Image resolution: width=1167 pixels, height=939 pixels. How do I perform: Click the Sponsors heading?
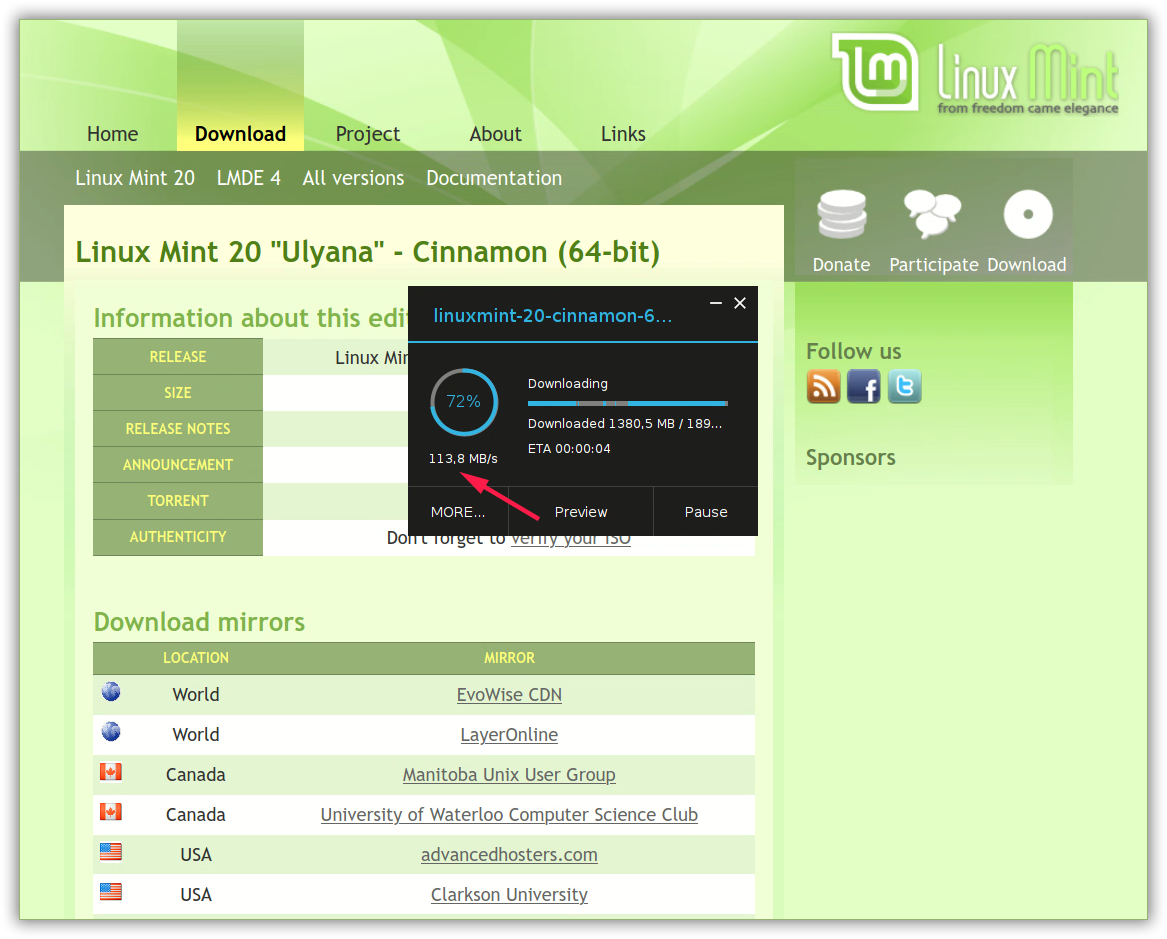click(x=851, y=458)
